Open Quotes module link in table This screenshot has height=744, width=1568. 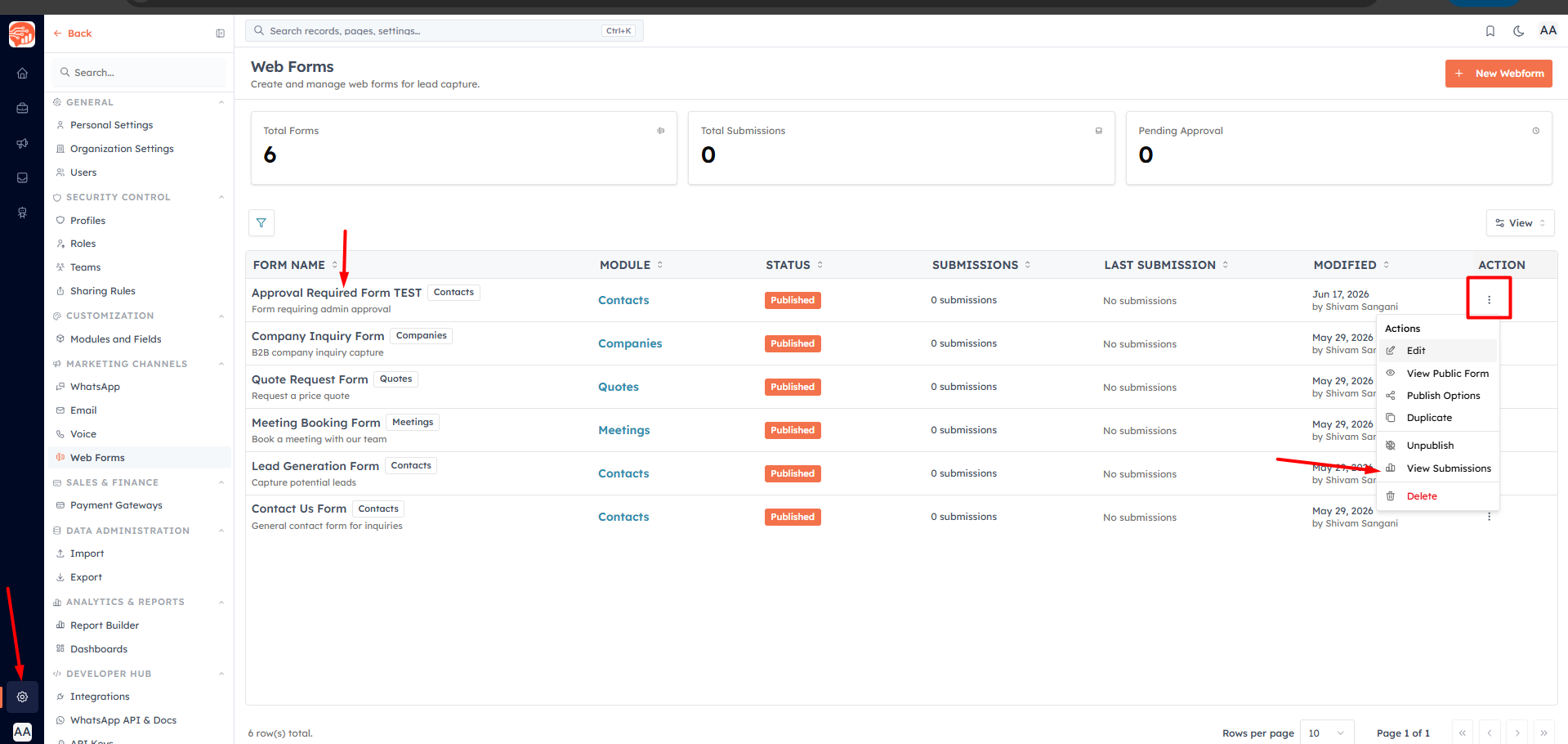coord(619,387)
